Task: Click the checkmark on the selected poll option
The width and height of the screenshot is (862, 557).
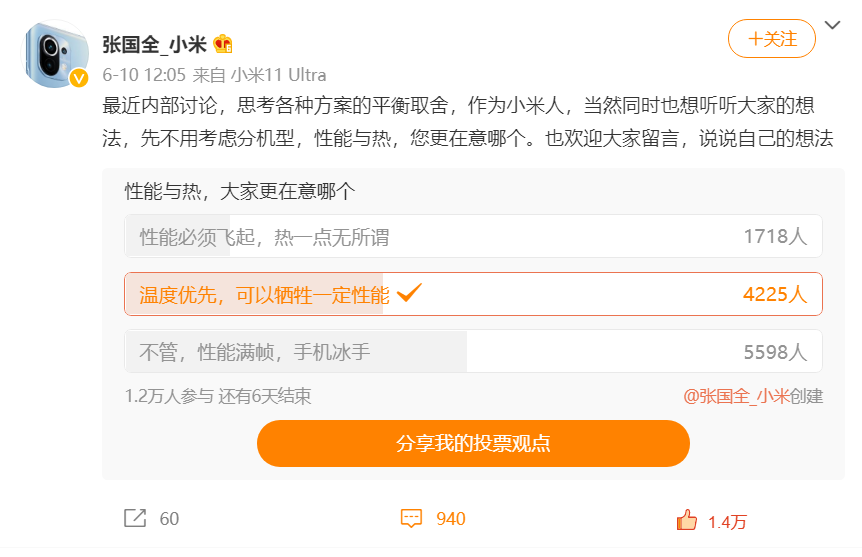Action: (409, 293)
